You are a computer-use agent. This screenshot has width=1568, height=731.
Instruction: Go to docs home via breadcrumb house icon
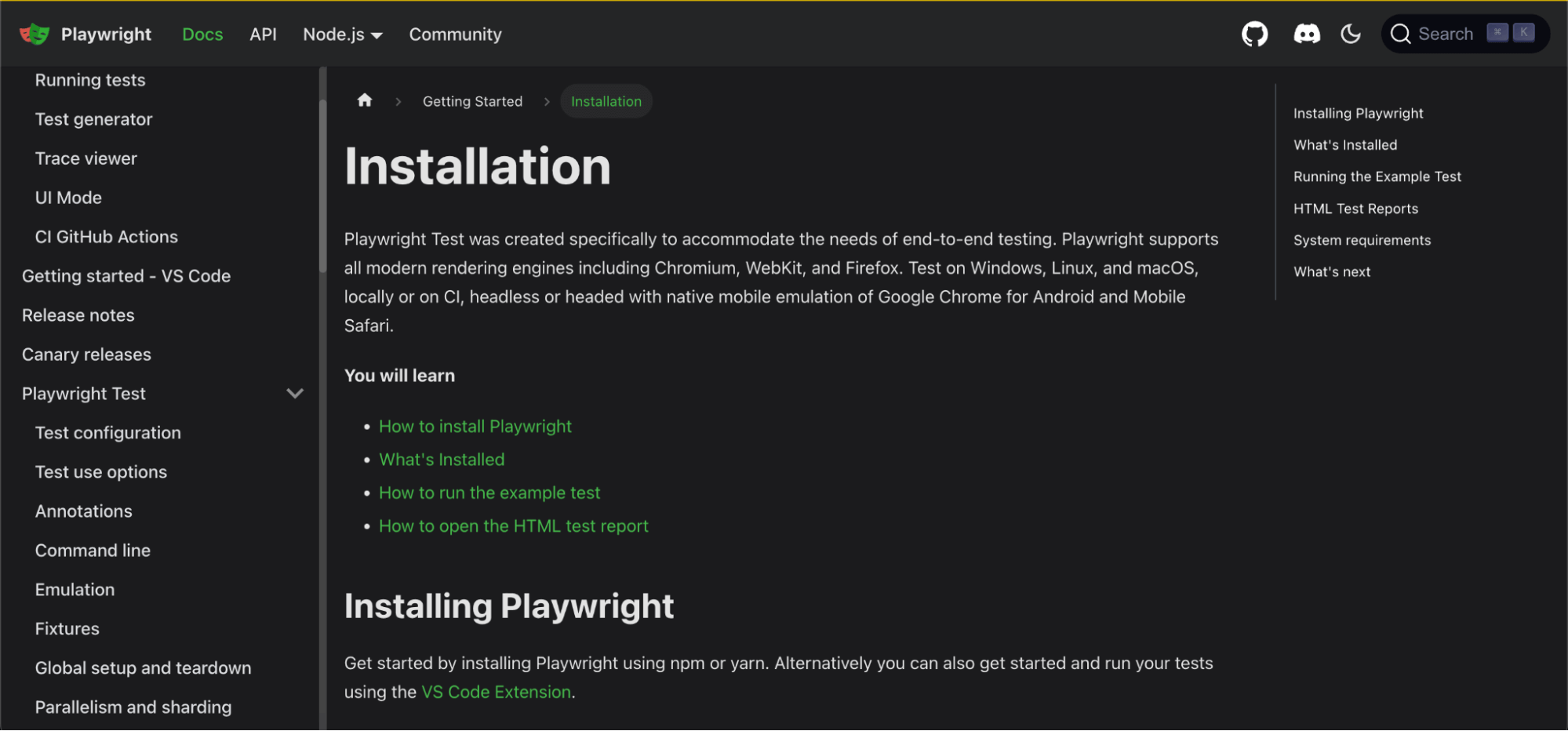(x=365, y=100)
